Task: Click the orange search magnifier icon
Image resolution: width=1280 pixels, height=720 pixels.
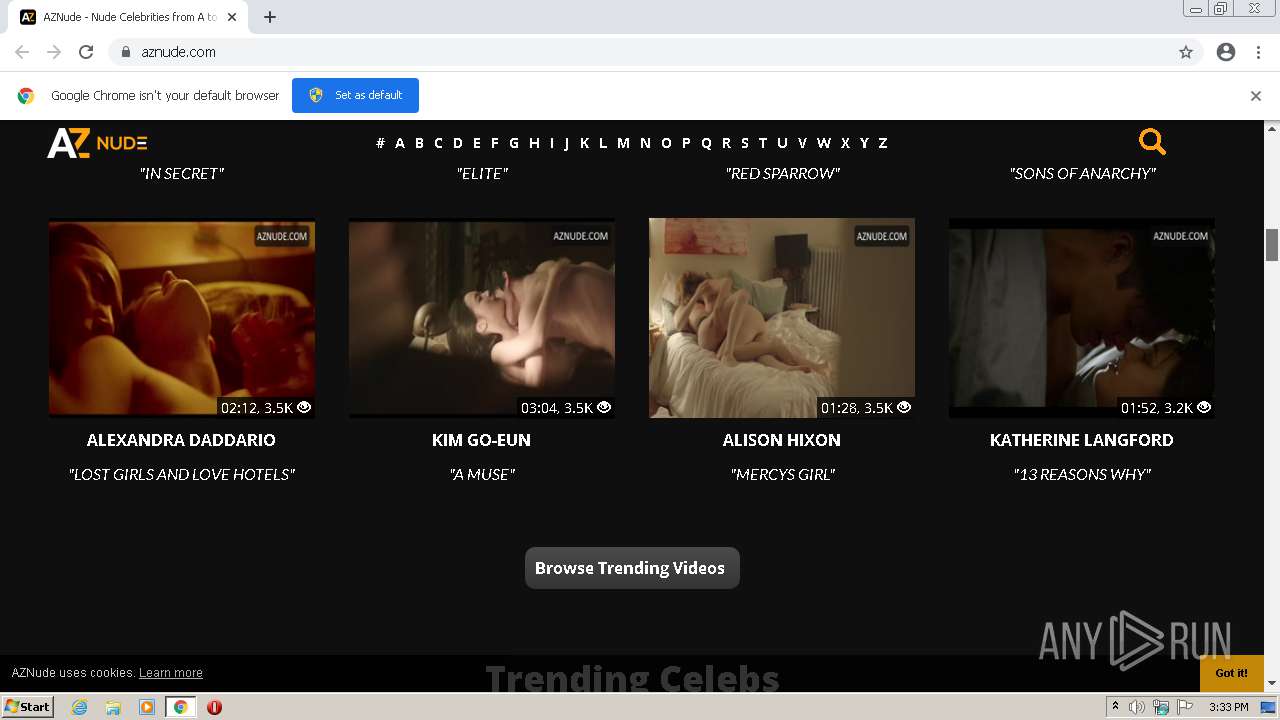Action: 1152,142
